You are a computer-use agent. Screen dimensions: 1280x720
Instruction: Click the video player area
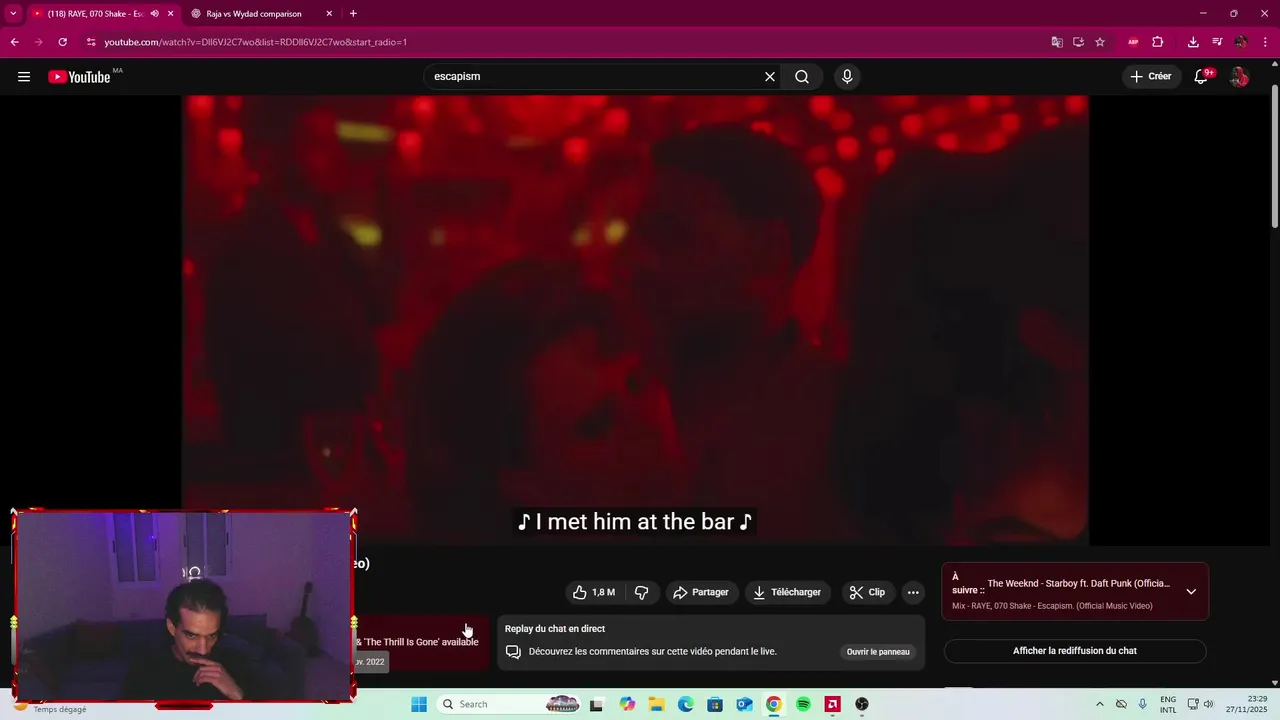[635, 320]
